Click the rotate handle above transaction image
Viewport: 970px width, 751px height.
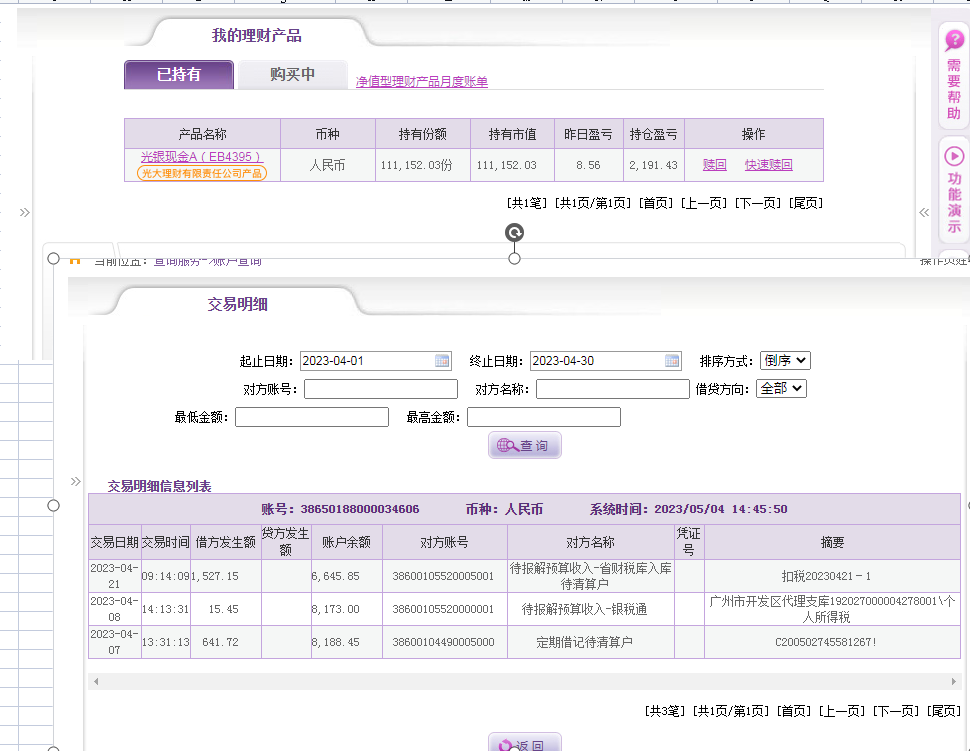point(514,233)
